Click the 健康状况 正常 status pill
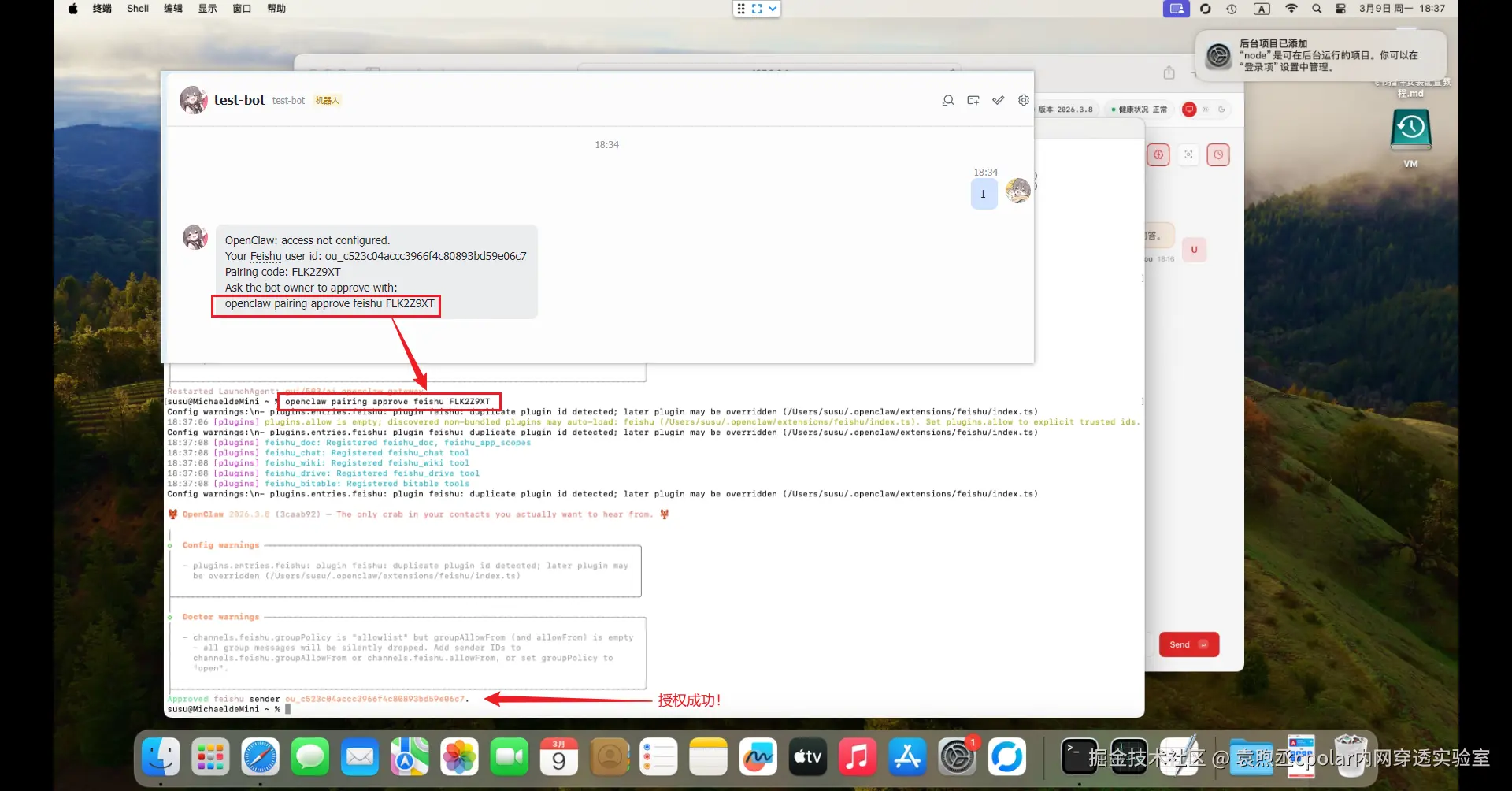The width and height of the screenshot is (1512, 791). point(1139,110)
